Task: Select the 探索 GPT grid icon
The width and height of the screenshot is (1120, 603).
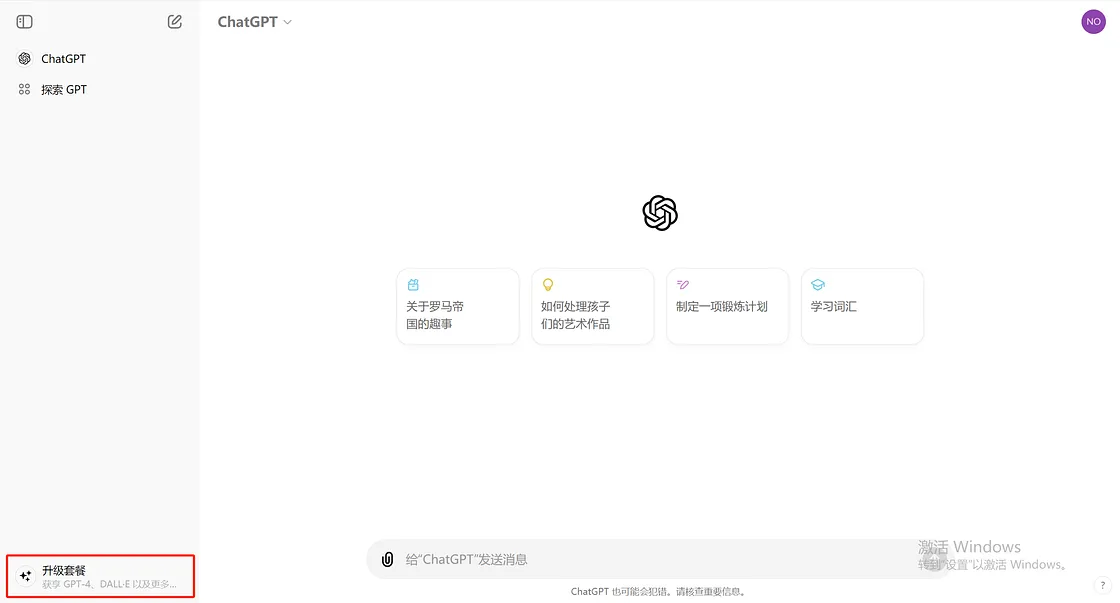Action: 24,89
